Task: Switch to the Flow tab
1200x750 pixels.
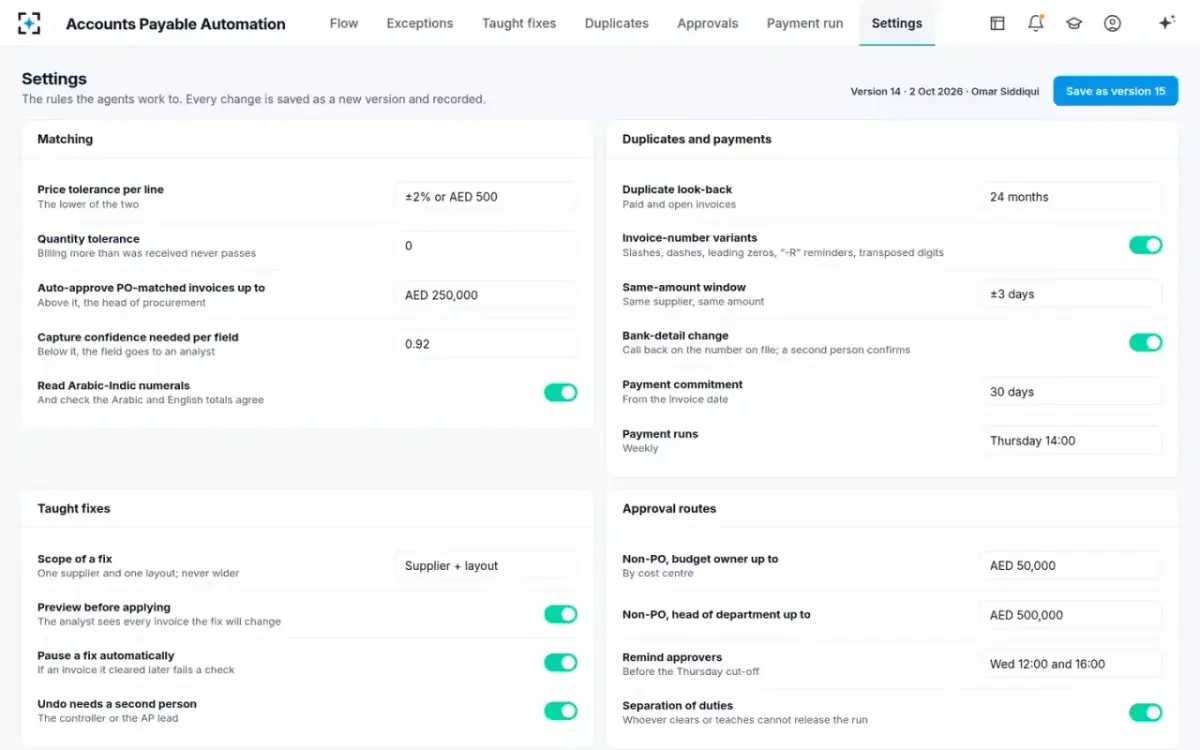Action: coord(344,23)
